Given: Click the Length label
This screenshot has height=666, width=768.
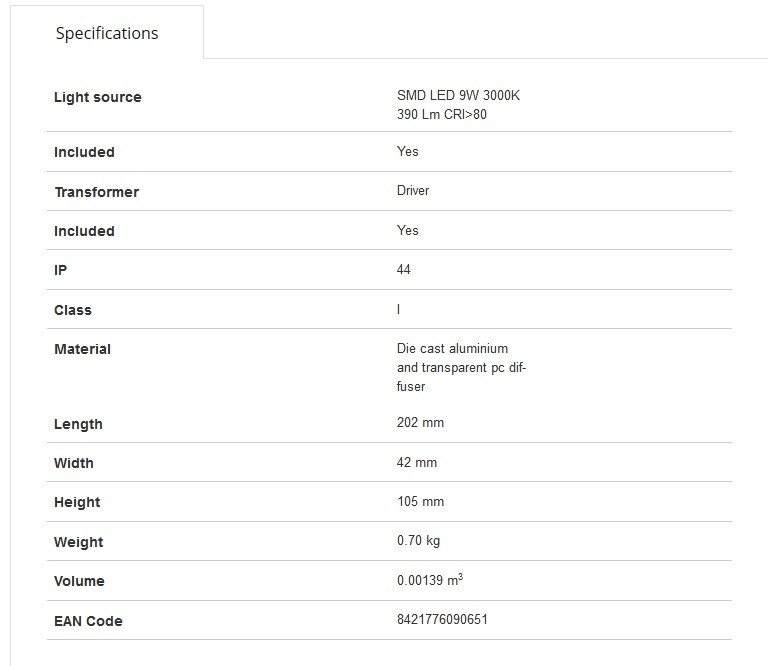Looking at the screenshot, I should tap(78, 424).
